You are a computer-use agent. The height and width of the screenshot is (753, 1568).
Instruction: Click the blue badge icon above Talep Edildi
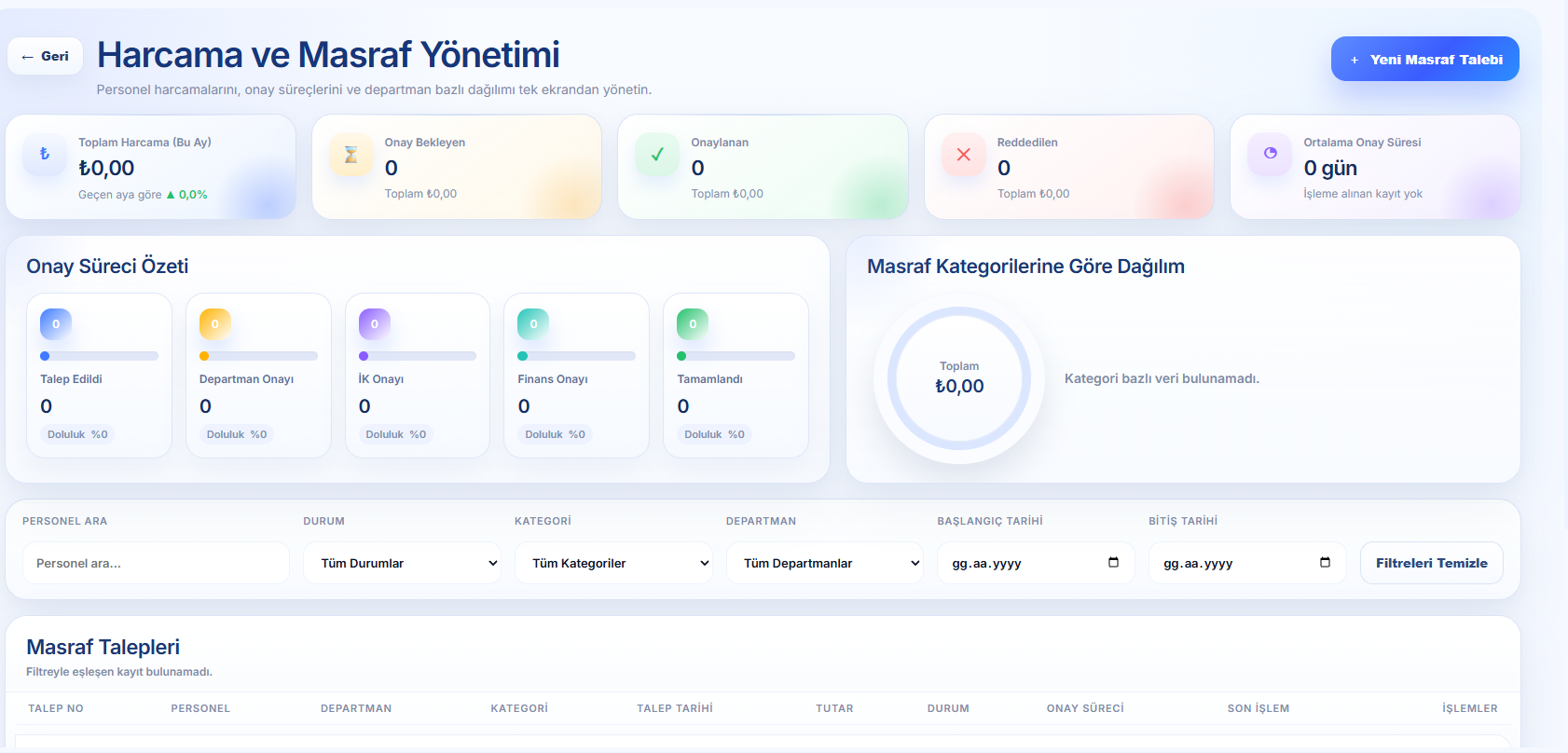(56, 324)
